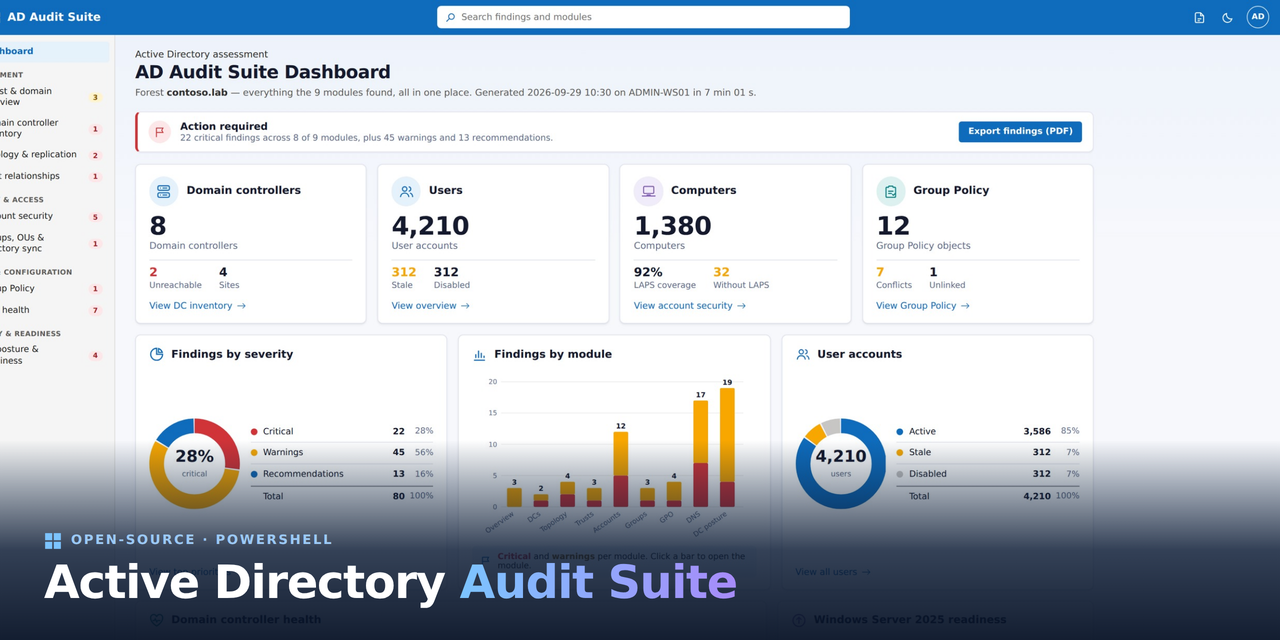Click the Findings by module chart icon

(480, 354)
